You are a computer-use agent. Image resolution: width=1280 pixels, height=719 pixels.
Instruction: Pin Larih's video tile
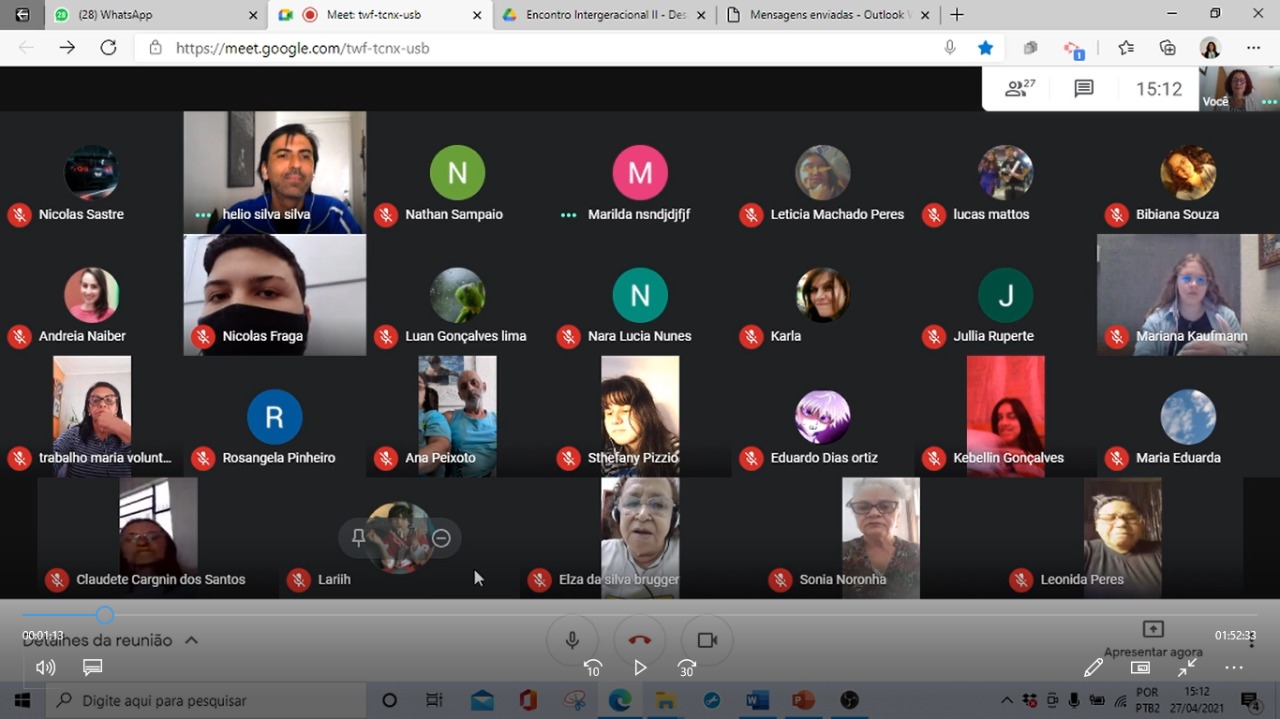click(x=358, y=538)
